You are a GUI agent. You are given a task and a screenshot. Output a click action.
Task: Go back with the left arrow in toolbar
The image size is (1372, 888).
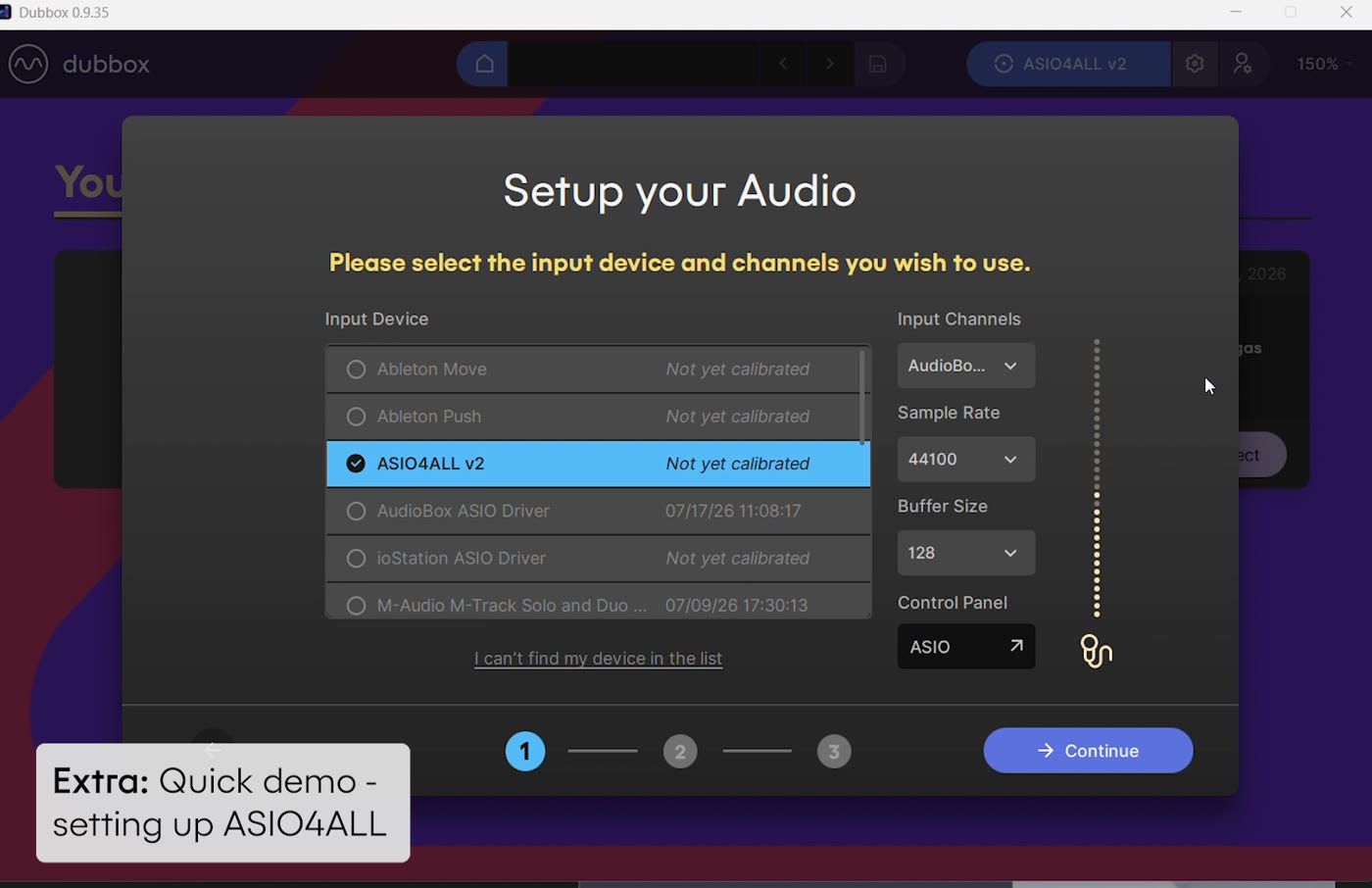[x=783, y=64]
